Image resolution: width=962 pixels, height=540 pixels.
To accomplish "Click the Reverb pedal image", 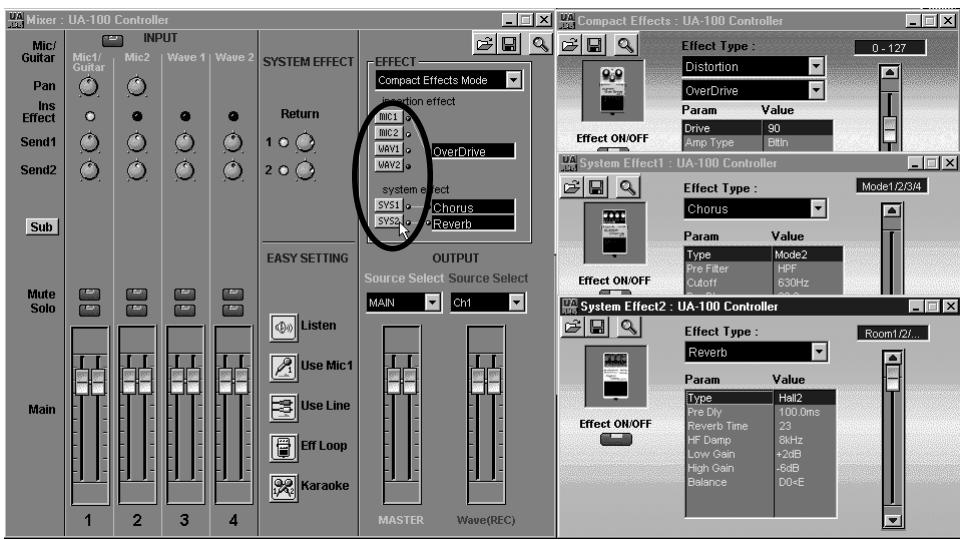I will point(615,376).
